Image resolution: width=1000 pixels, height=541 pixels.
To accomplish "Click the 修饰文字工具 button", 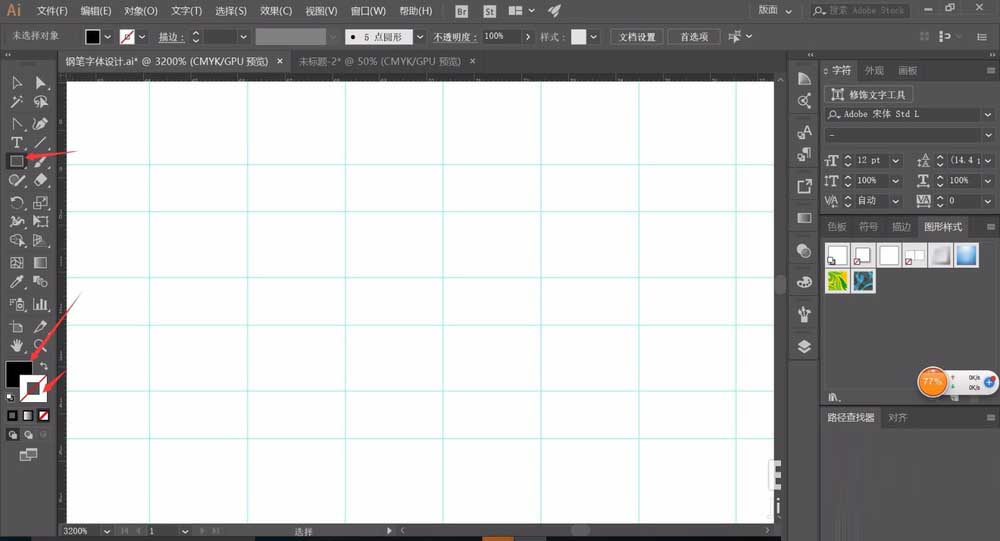I will point(869,94).
